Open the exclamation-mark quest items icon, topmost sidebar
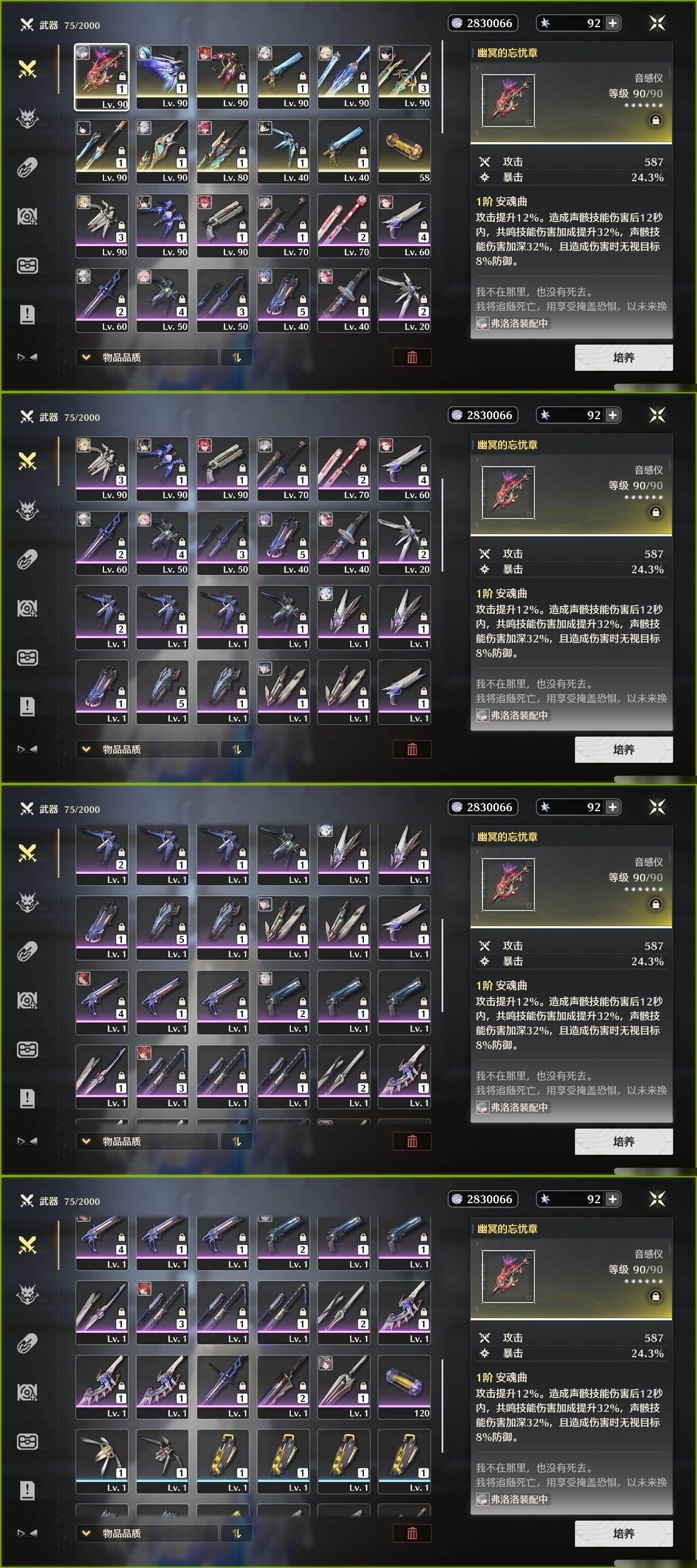This screenshot has height=1568, width=697. pyautogui.click(x=27, y=315)
